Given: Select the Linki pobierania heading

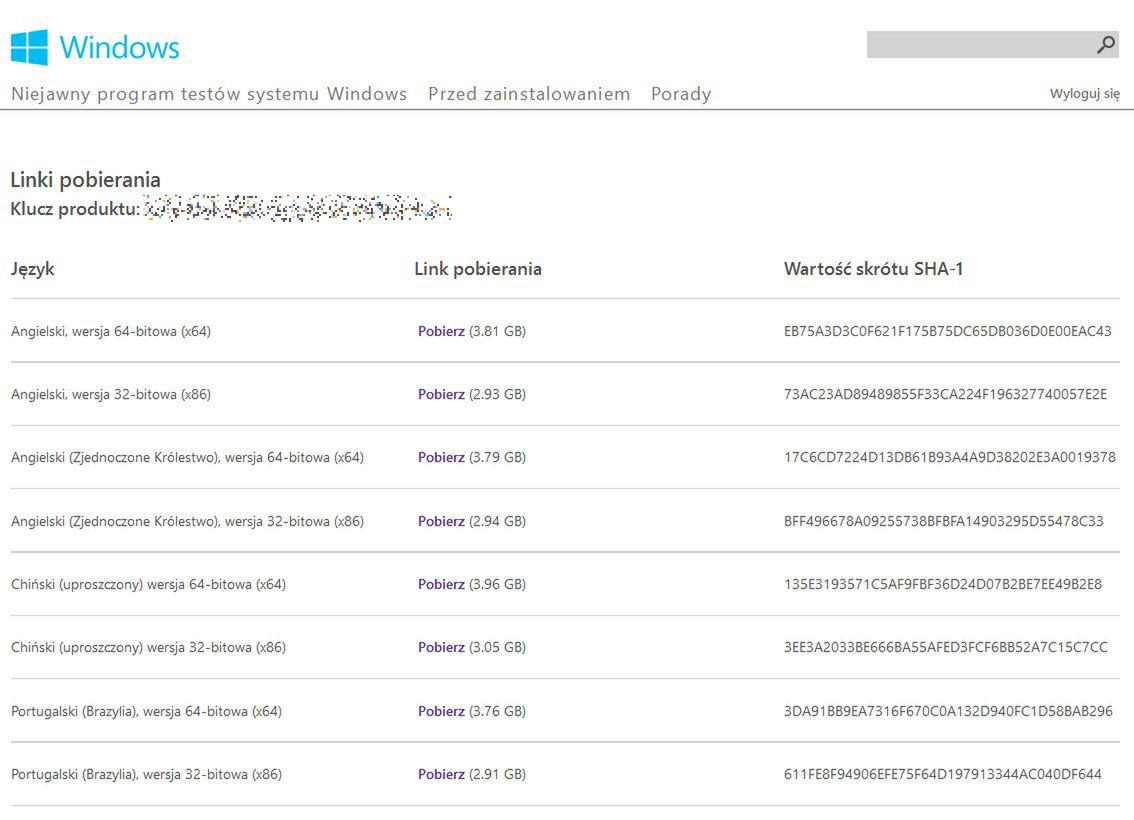Looking at the screenshot, I should (85, 179).
